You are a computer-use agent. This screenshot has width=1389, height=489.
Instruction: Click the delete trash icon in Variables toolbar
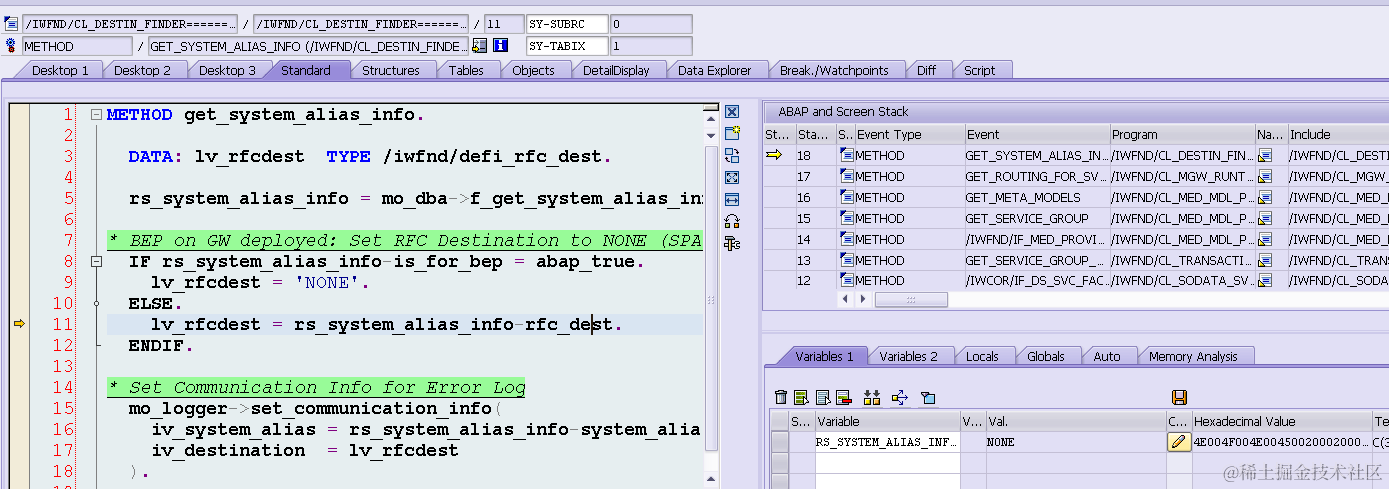781,397
